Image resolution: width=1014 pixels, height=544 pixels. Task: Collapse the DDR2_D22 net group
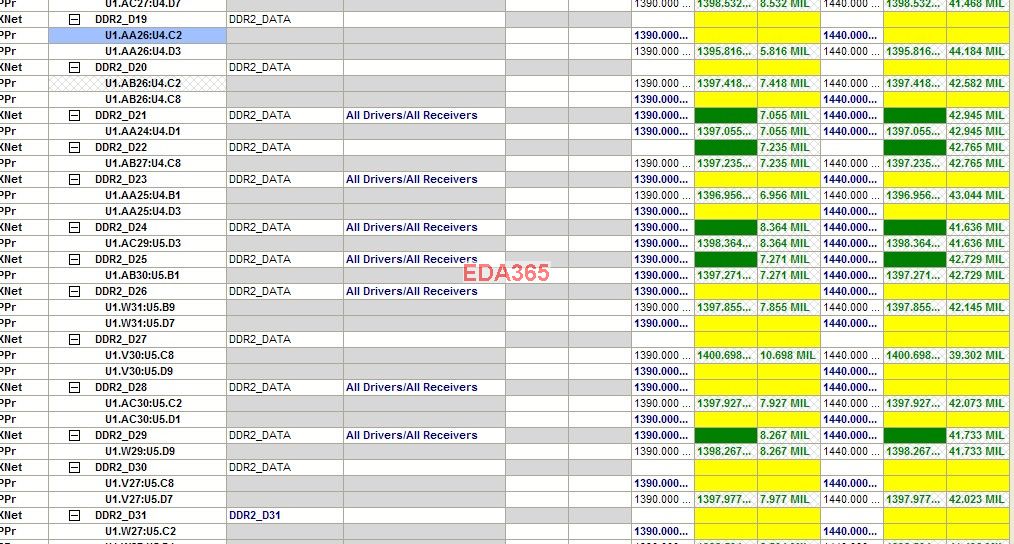74,147
